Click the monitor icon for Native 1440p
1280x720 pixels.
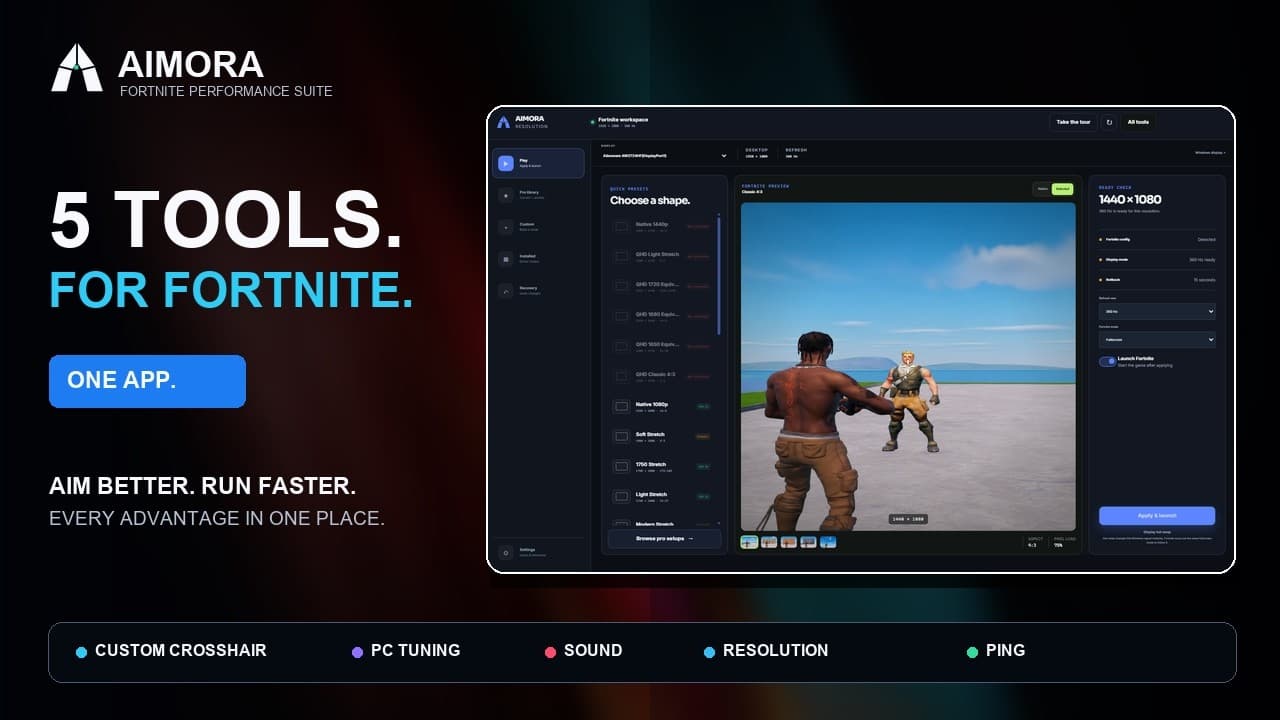click(621, 226)
